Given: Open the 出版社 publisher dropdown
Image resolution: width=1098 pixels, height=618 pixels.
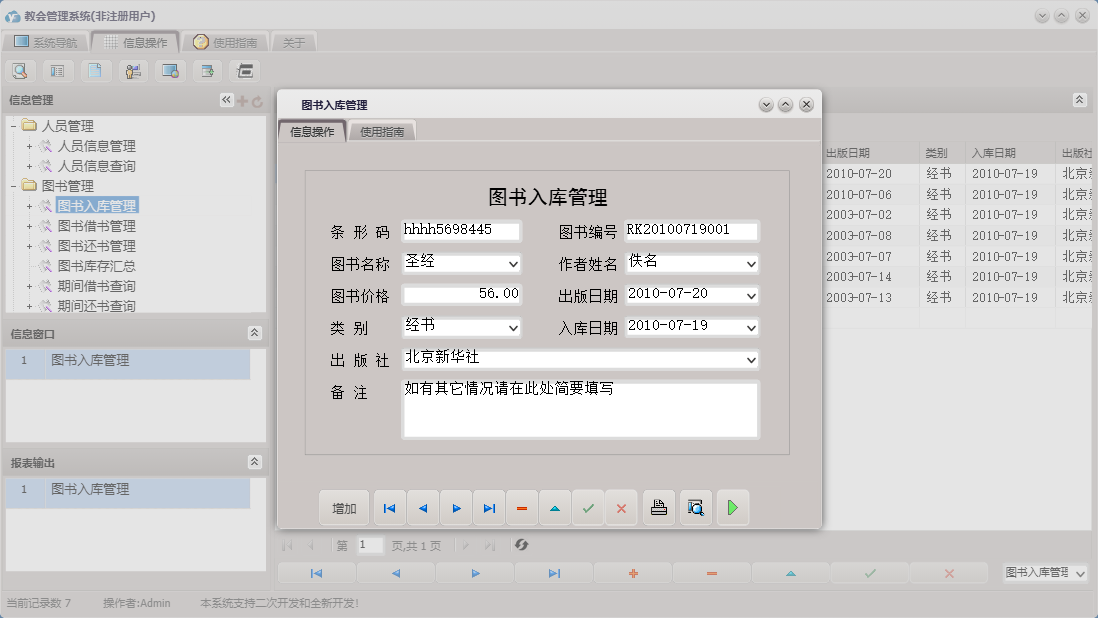Looking at the screenshot, I should click(x=752, y=358).
